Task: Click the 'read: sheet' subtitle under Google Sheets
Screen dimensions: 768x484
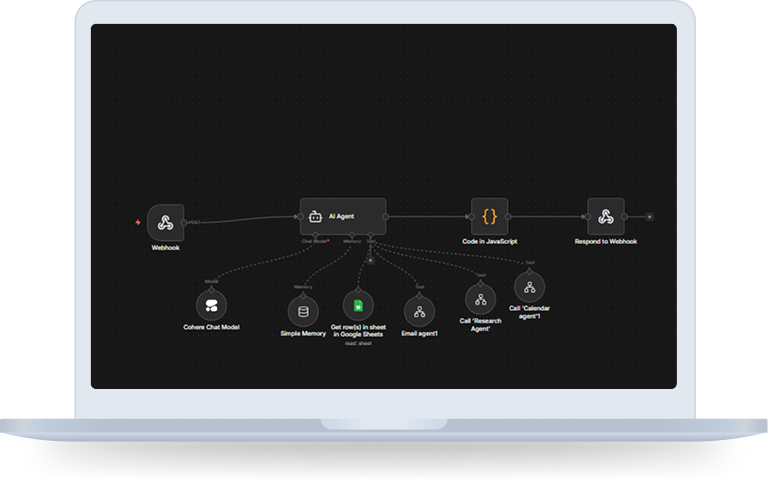Action: coord(357,342)
